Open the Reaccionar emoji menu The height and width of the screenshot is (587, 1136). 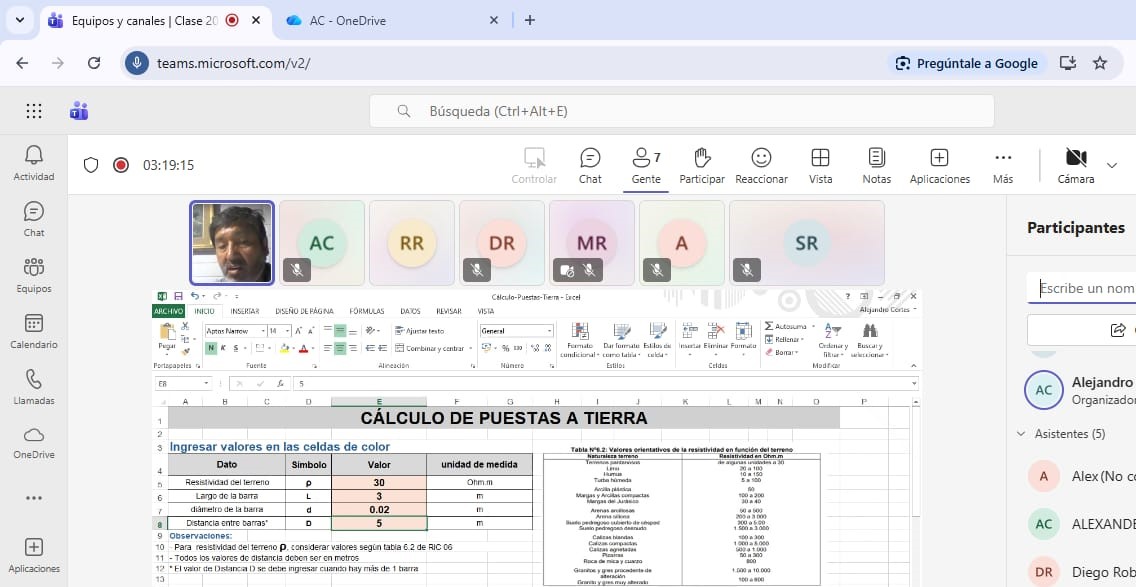[x=761, y=165]
